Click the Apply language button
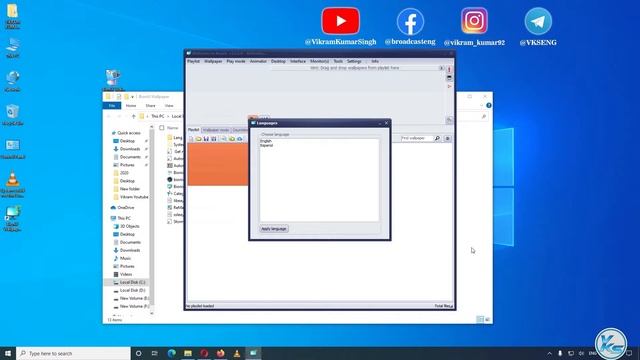Screen dimensions: 640x360 coord(274,229)
